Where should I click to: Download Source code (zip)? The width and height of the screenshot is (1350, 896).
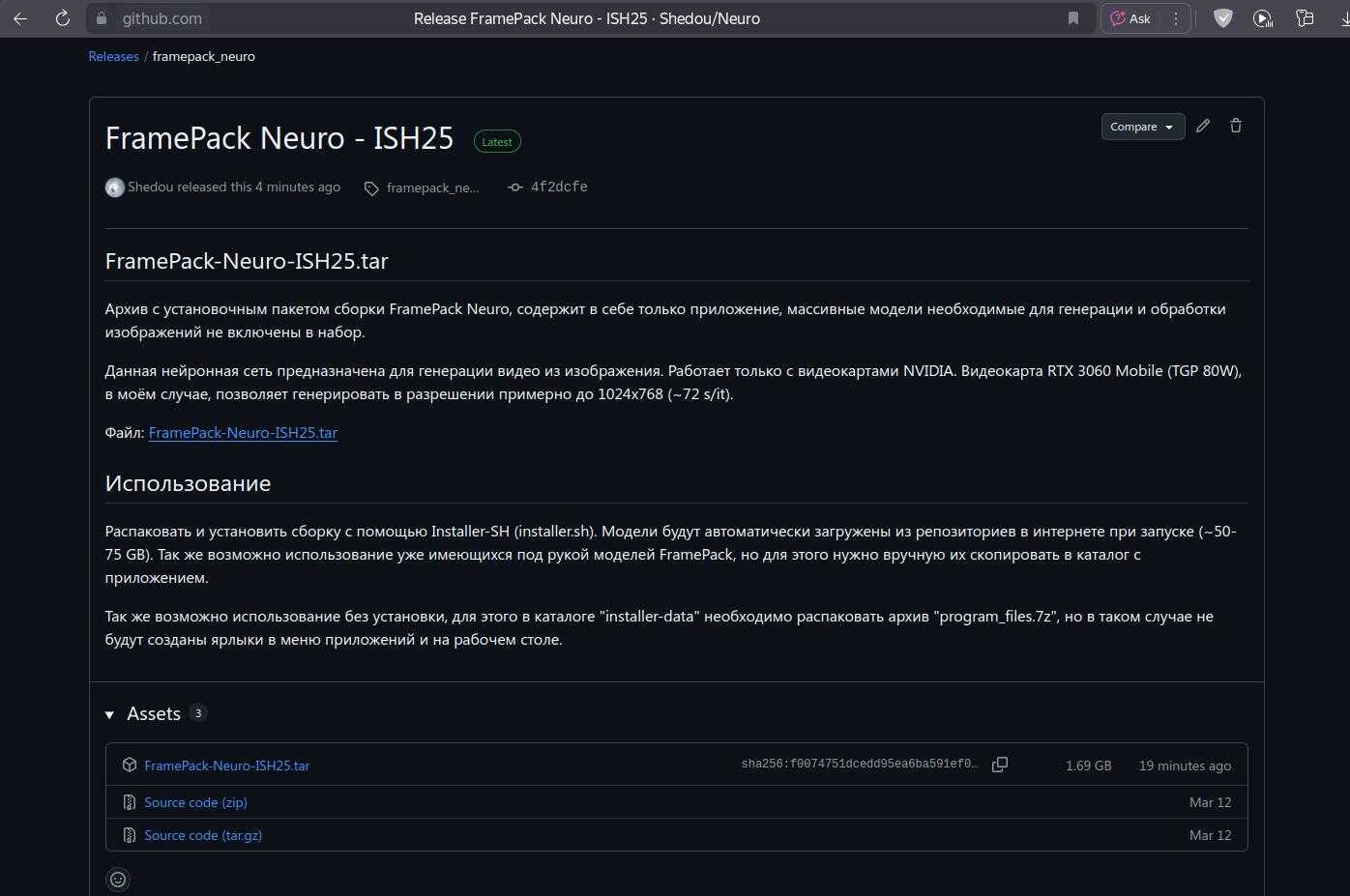click(x=196, y=802)
